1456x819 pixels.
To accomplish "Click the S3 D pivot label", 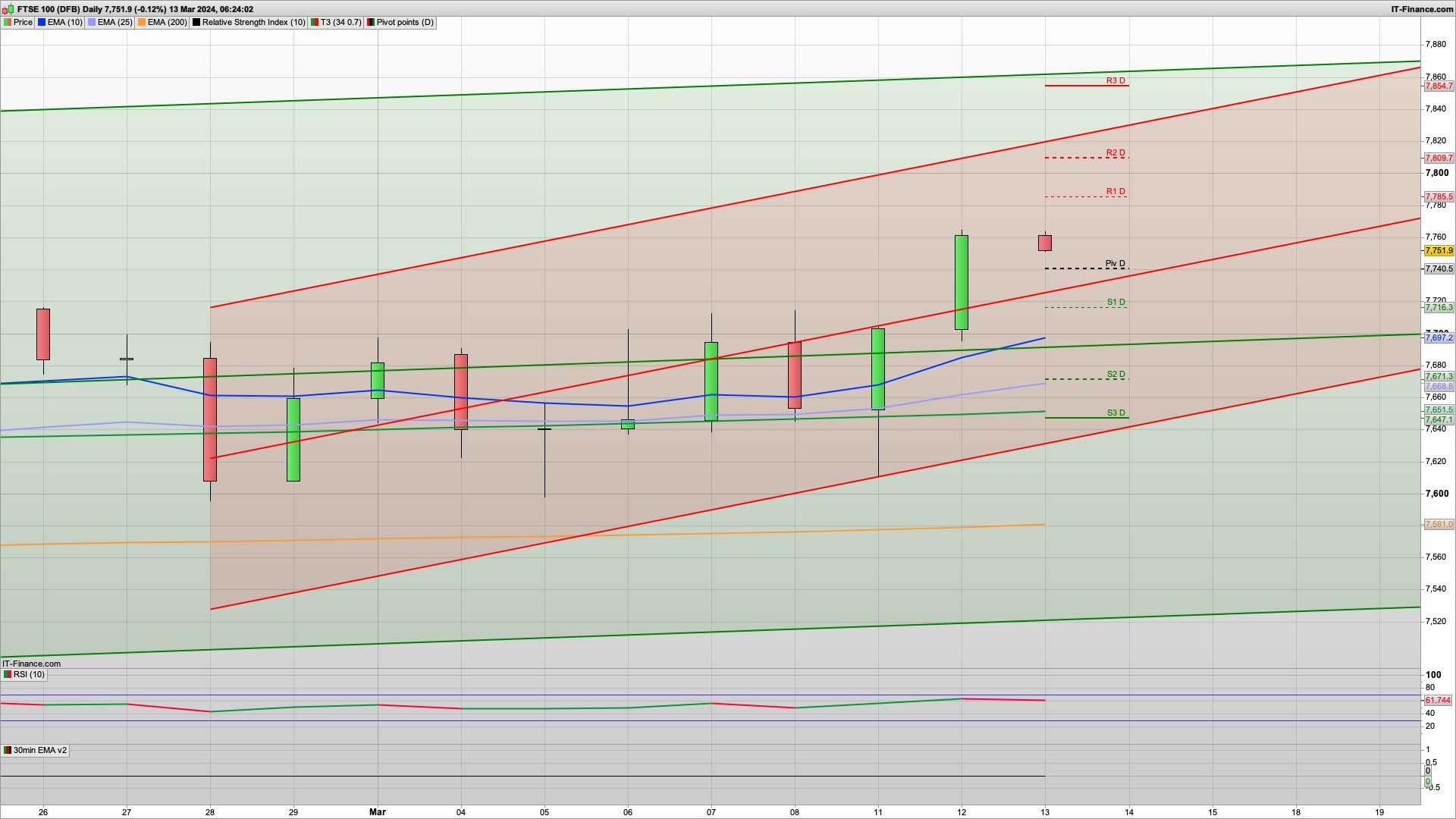I will click(x=1116, y=413).
